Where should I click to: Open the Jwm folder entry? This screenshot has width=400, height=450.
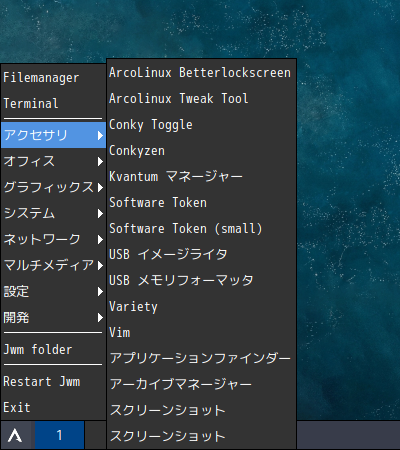53,350
